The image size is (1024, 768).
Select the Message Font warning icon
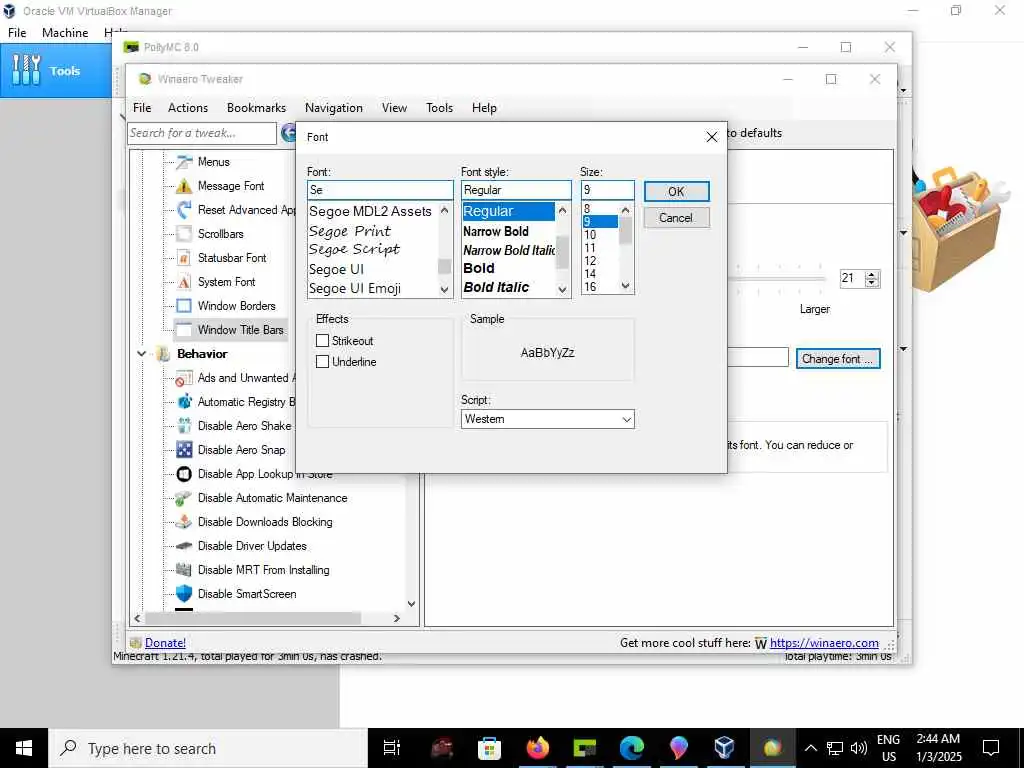coord(184,186)
